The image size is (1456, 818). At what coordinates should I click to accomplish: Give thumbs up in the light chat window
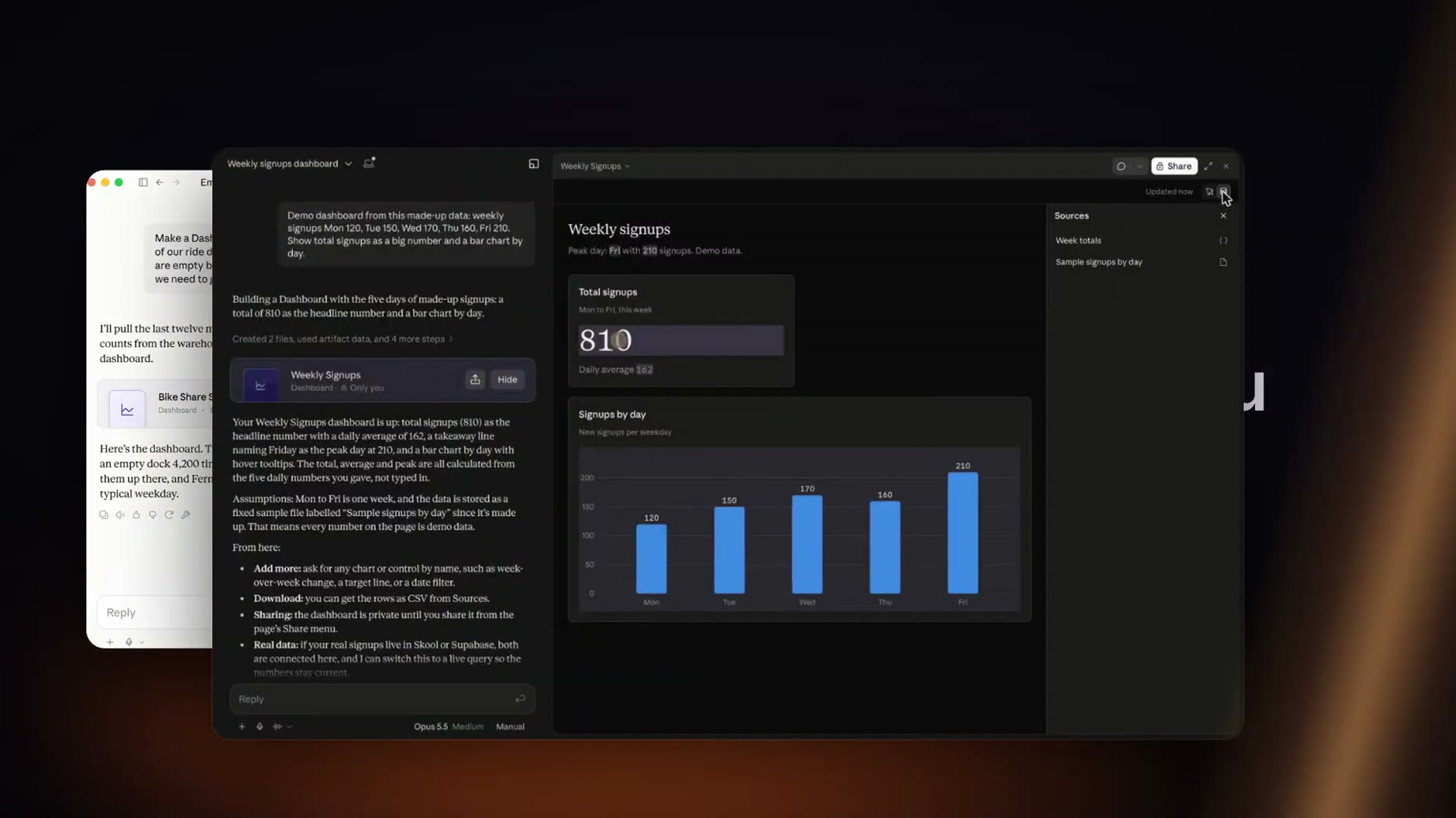(137, 515)
